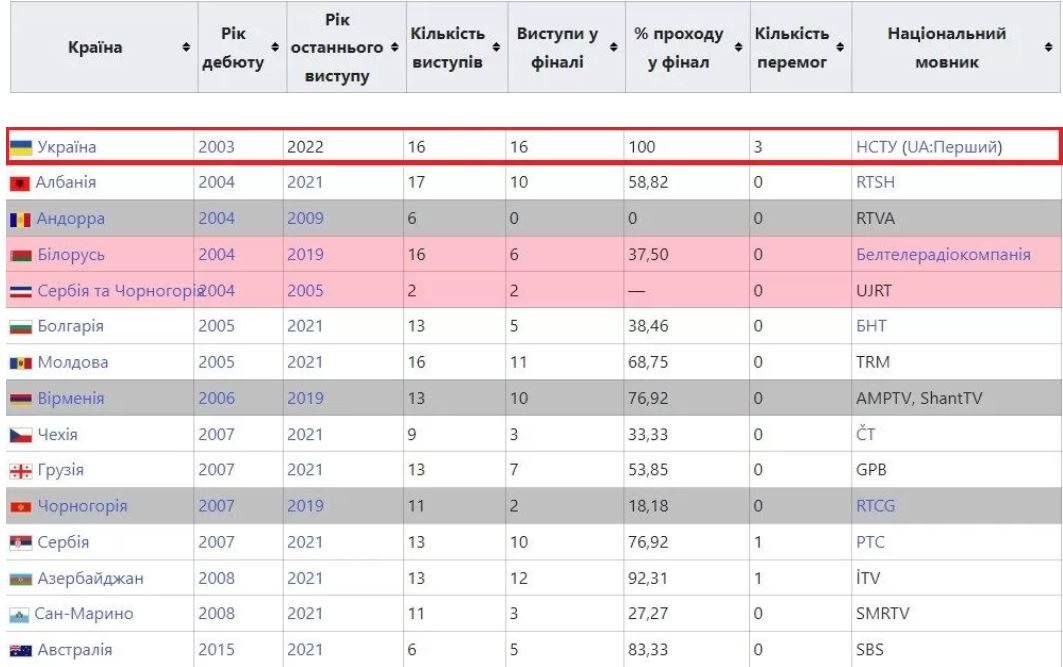The height and width of the screenshot is (667, 1063).
Task: Sort by the Рік дебюту column arrow
Action: tap(276, 48)
